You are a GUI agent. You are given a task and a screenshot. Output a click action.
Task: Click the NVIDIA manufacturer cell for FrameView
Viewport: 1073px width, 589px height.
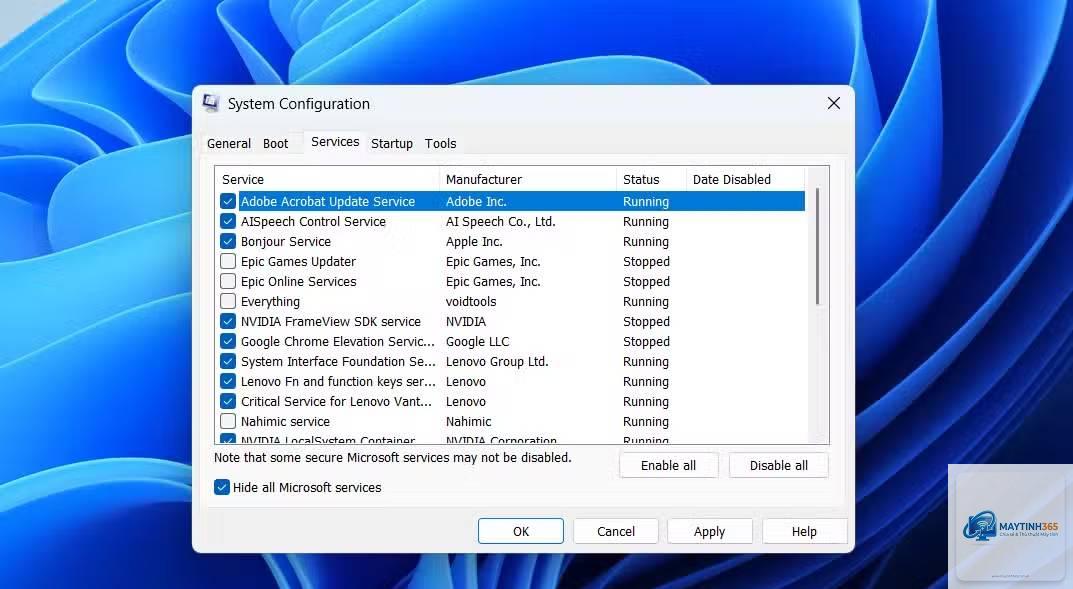click(x=465, y=321)
